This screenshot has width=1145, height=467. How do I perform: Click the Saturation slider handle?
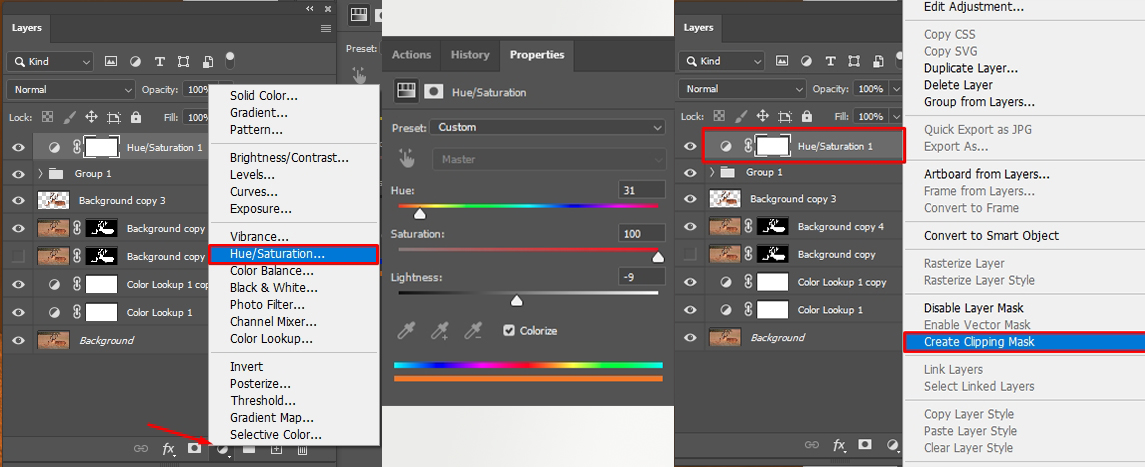click(x=658, y=257)
